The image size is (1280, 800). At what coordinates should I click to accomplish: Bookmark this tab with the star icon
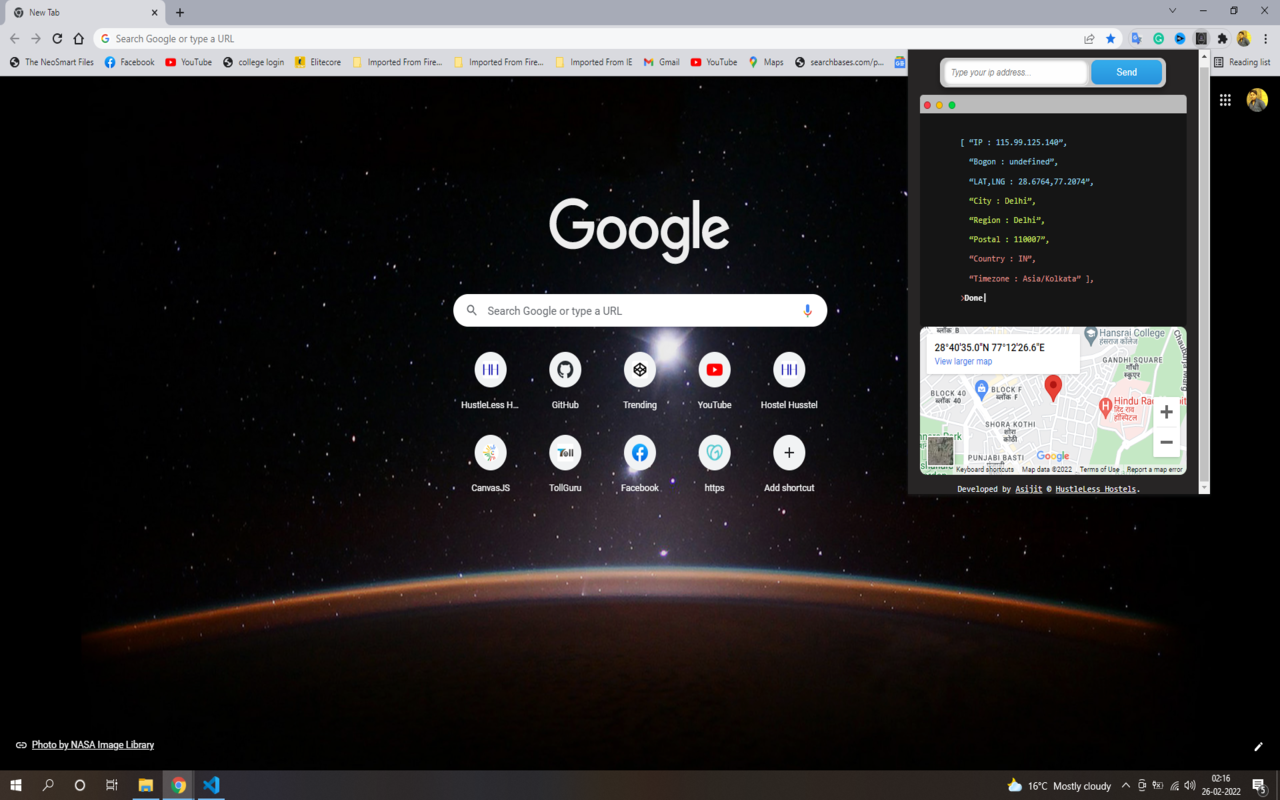pos(1110,39)
